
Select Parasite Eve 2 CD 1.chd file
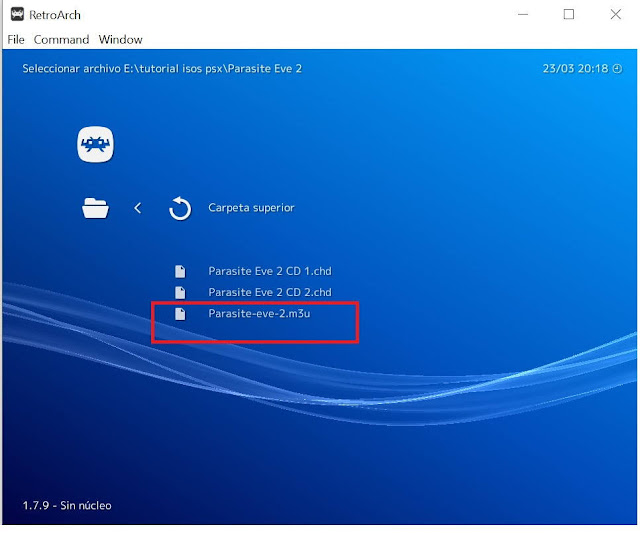269,271
